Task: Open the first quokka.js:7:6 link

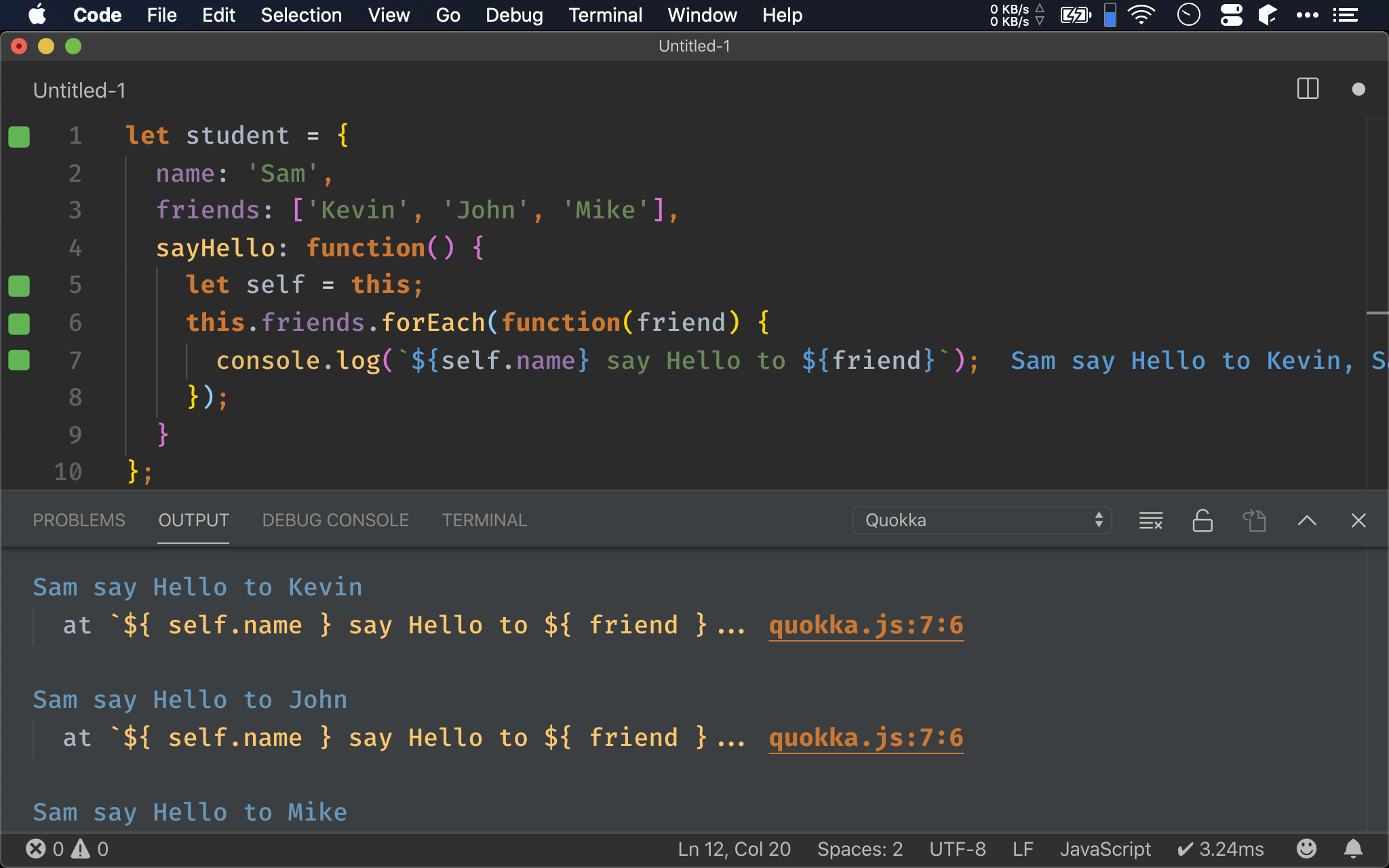Action: click(x=865, y=625)
